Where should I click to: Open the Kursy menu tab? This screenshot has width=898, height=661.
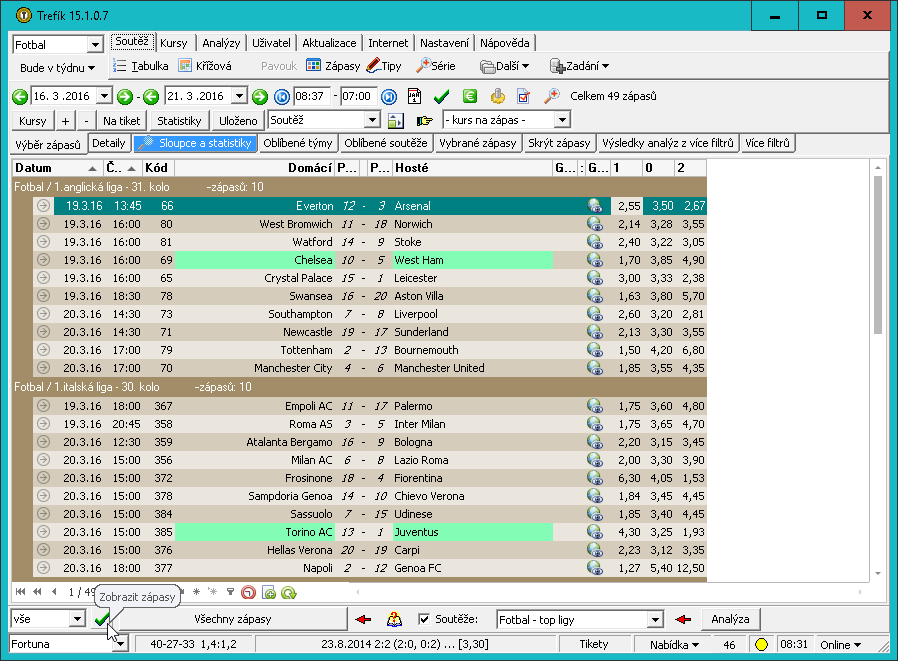coord(174,43)
